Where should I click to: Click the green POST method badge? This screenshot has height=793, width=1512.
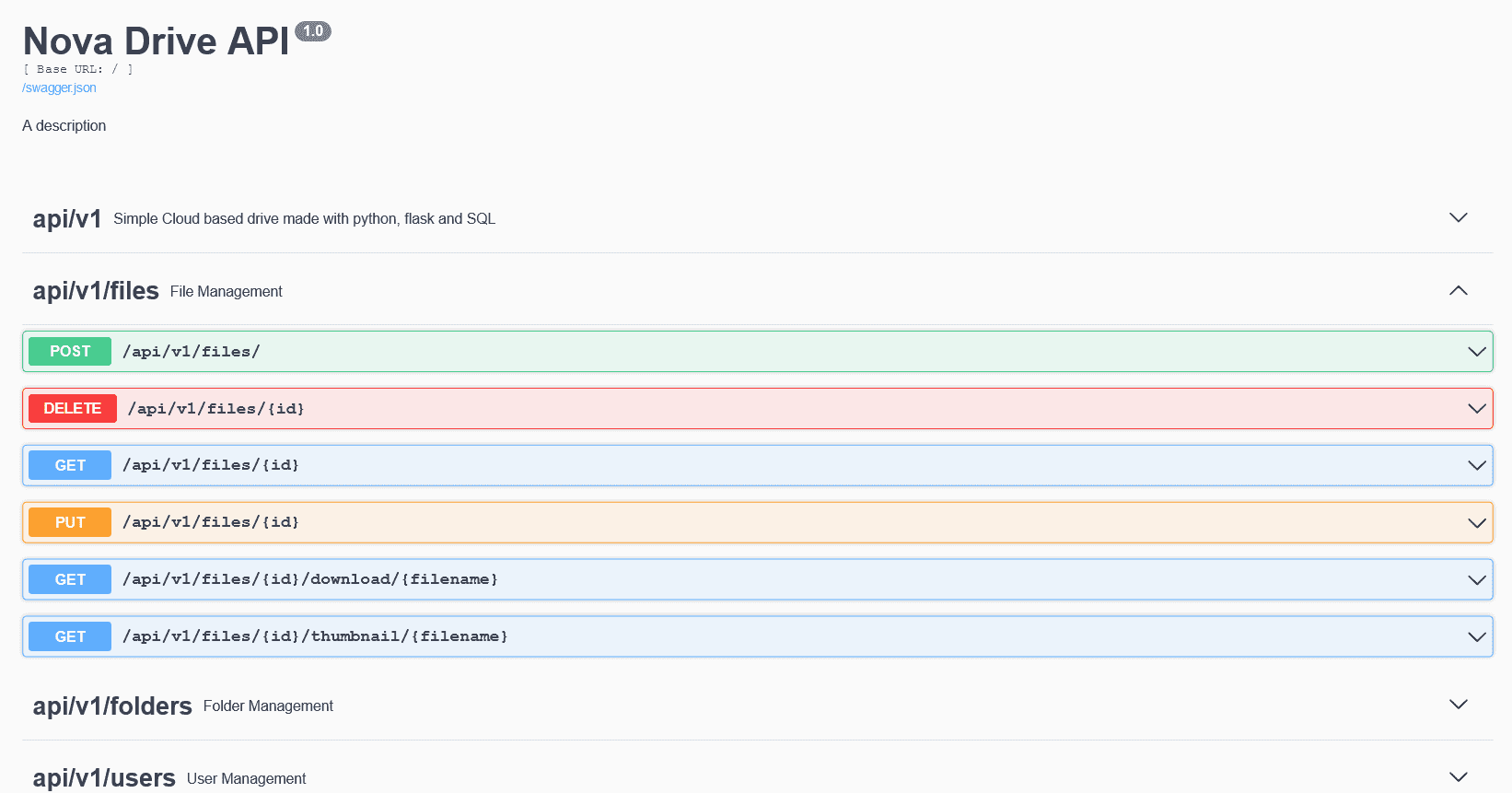[x=70, y=352]
